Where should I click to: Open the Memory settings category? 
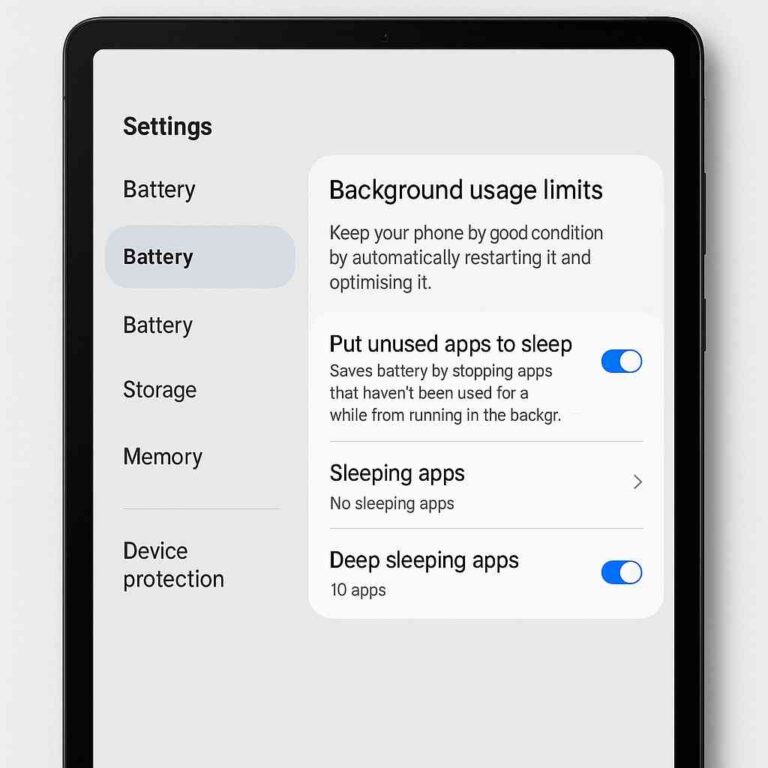point(162,457)
